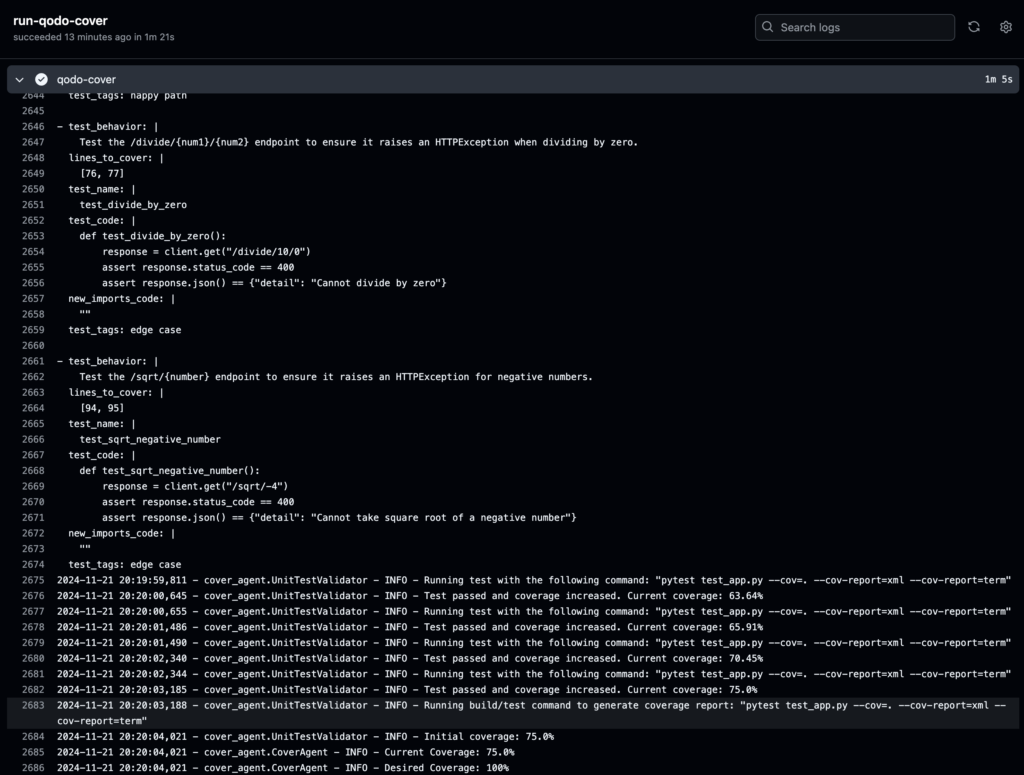Click the green success checkmark for qodo-cover
The height and width of the screenshot is (775, 1024).
(41, 79)
